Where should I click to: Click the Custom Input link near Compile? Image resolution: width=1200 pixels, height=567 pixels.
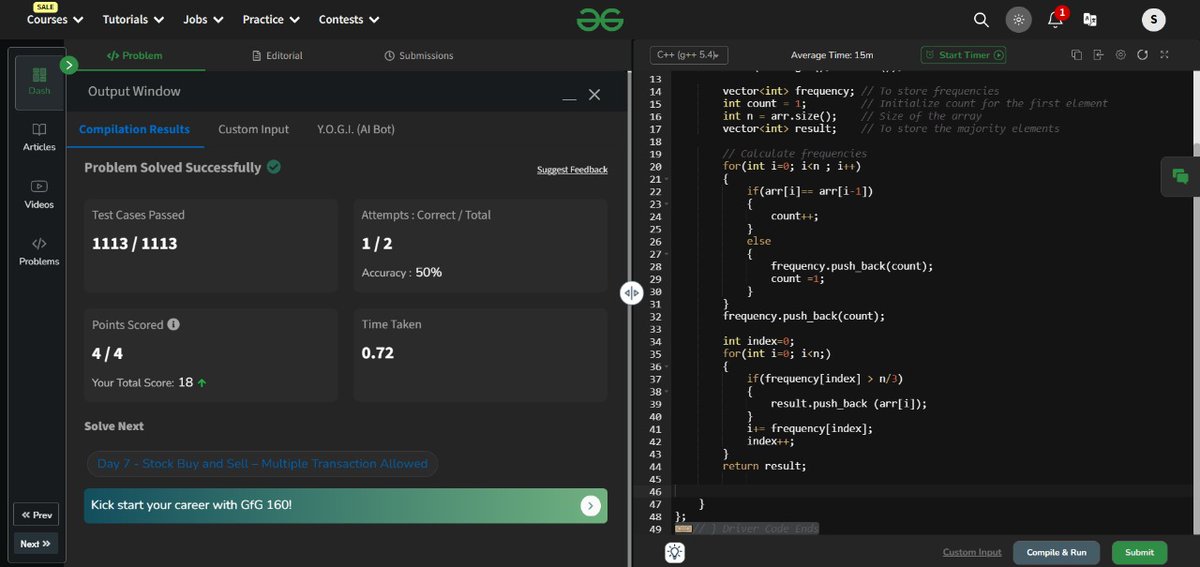tap(972, 552)
